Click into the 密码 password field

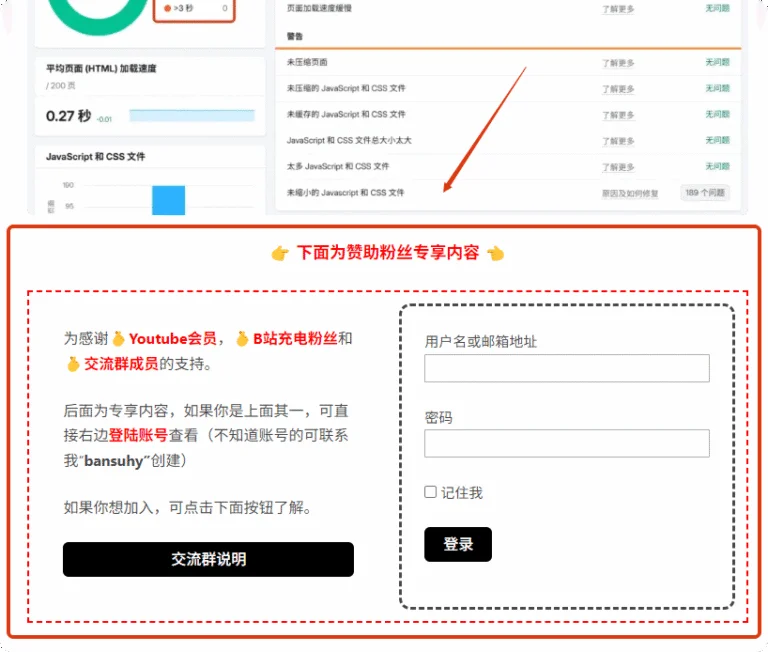click(x=566, y=443)
